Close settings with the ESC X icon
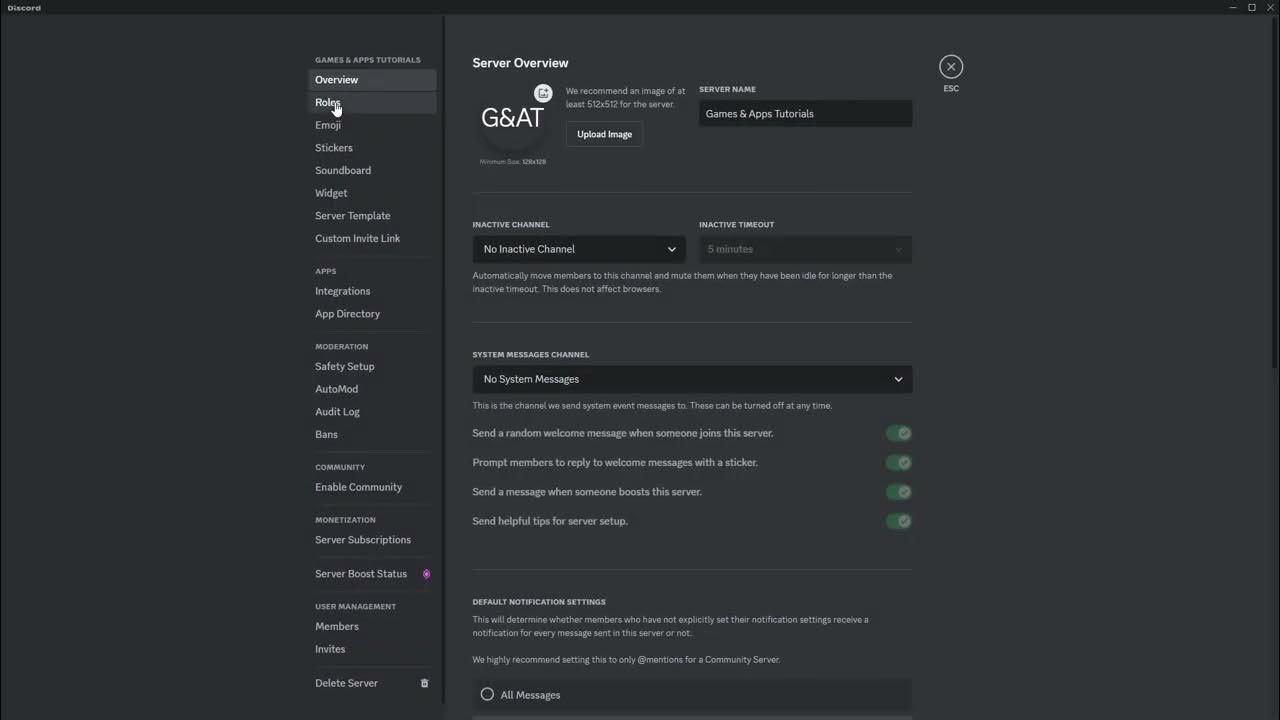The image size is (1280, 720). (x=951, y=67)
